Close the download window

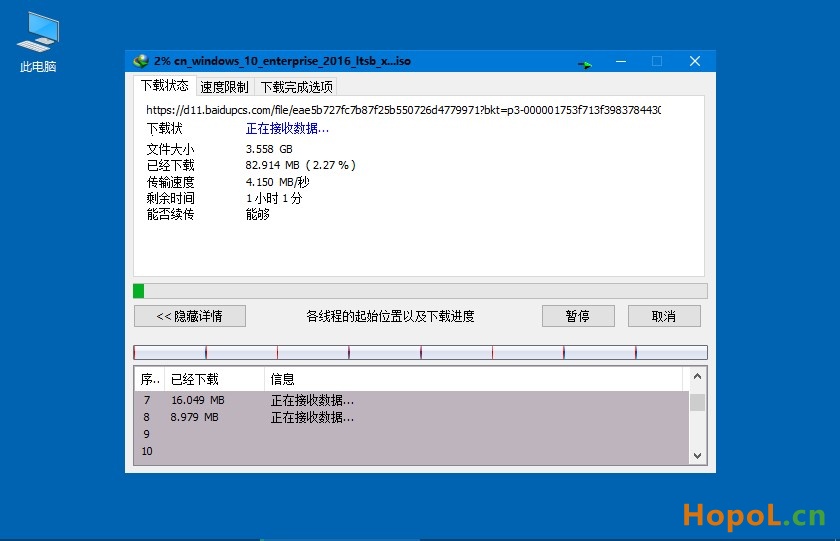695,61
